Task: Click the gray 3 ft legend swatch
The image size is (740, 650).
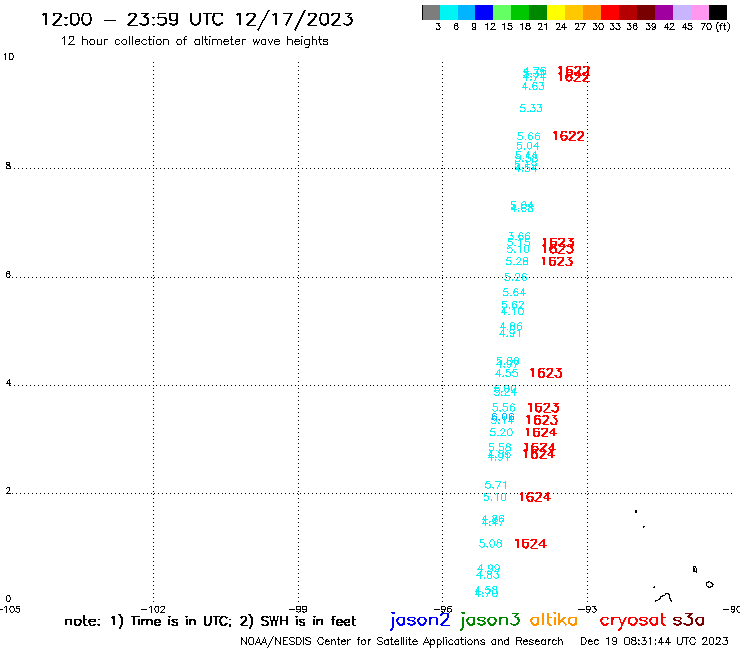Action: click(431, 12)
